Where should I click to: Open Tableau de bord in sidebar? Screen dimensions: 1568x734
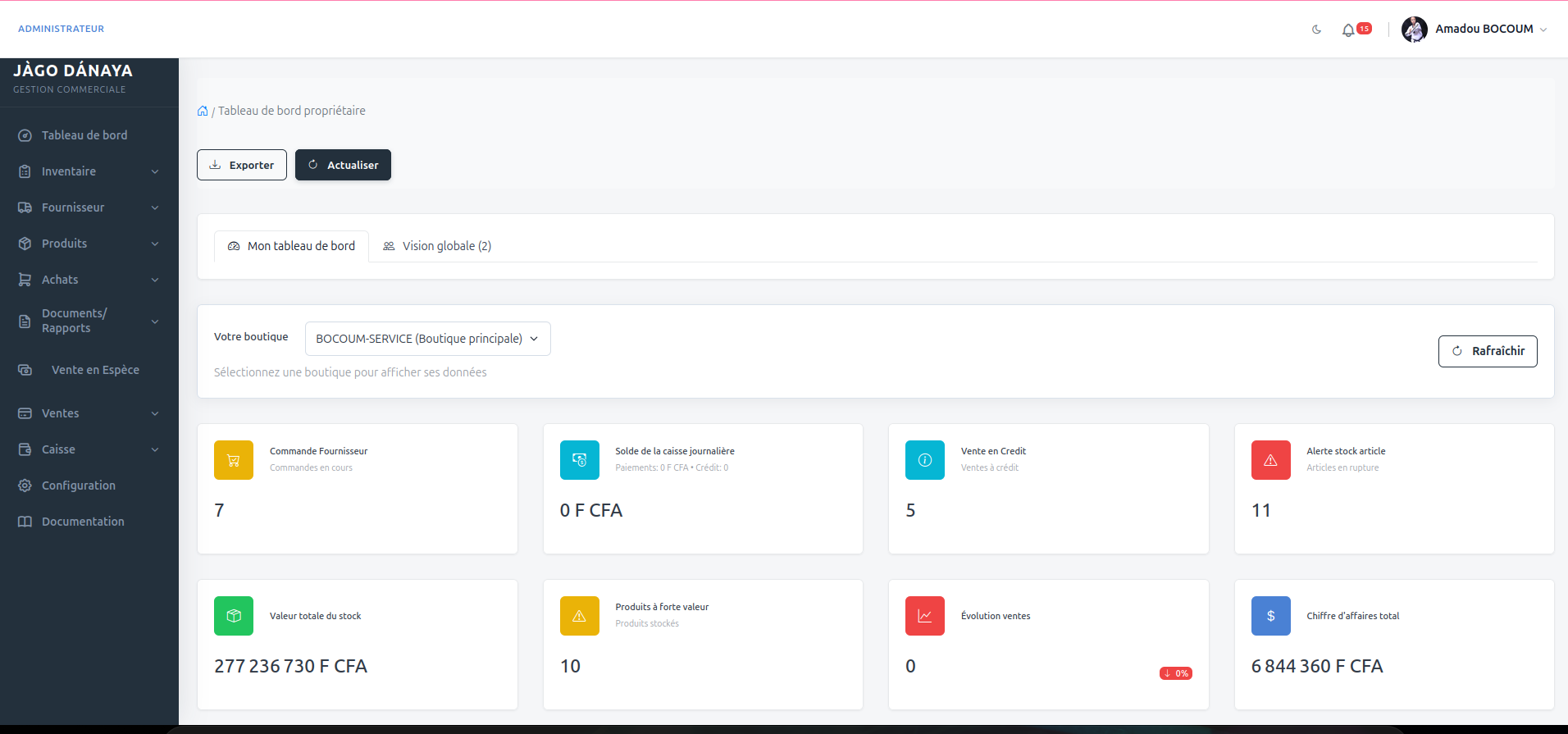pyautogui.click(x=84, y=135)
